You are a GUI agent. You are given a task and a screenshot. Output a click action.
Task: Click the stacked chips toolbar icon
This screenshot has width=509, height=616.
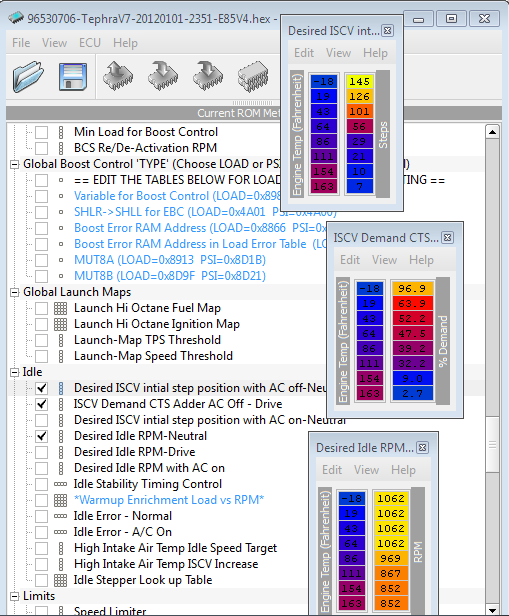[x=253, y=76]
